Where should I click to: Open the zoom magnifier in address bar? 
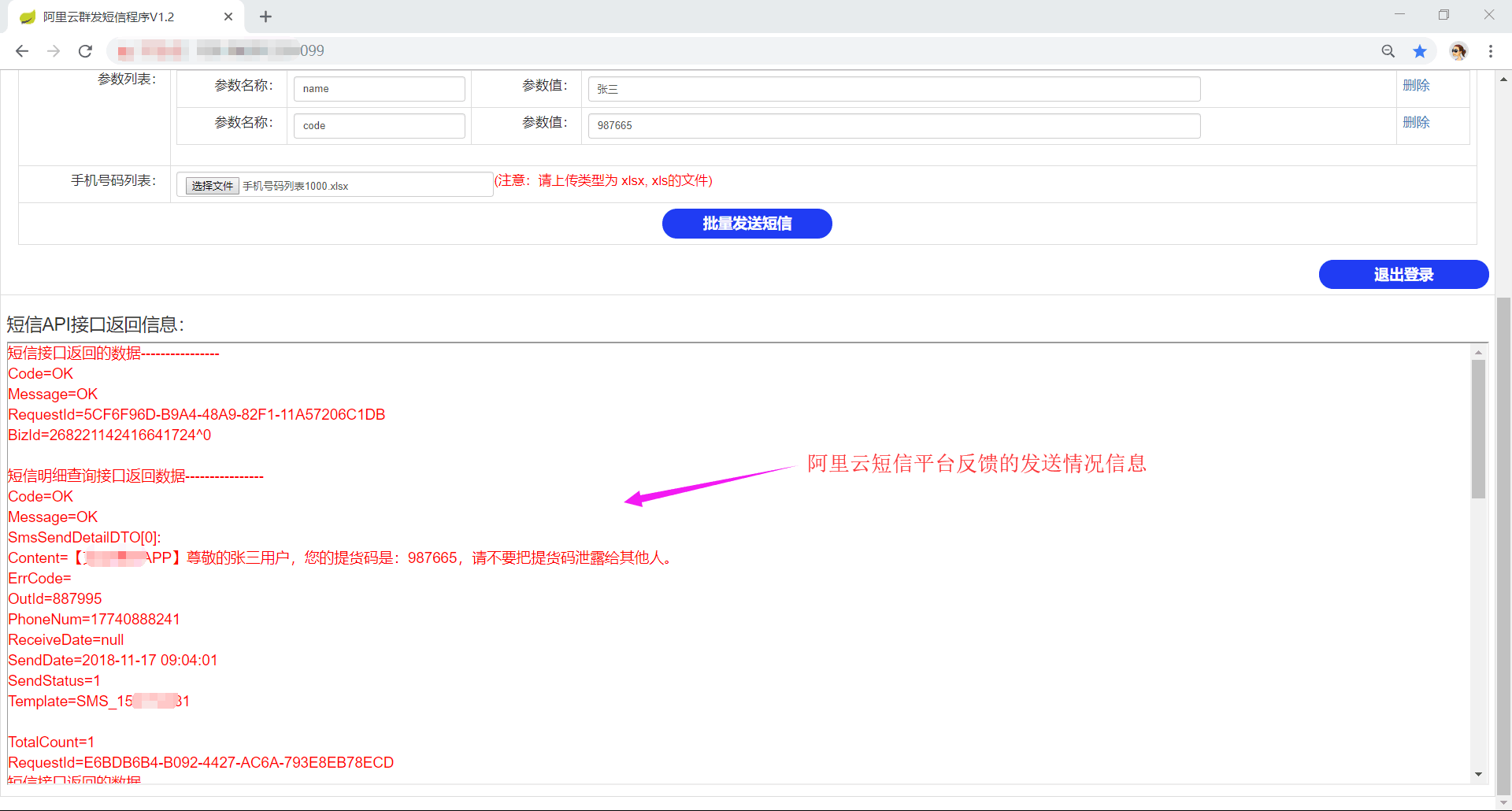pos(1388,51)
